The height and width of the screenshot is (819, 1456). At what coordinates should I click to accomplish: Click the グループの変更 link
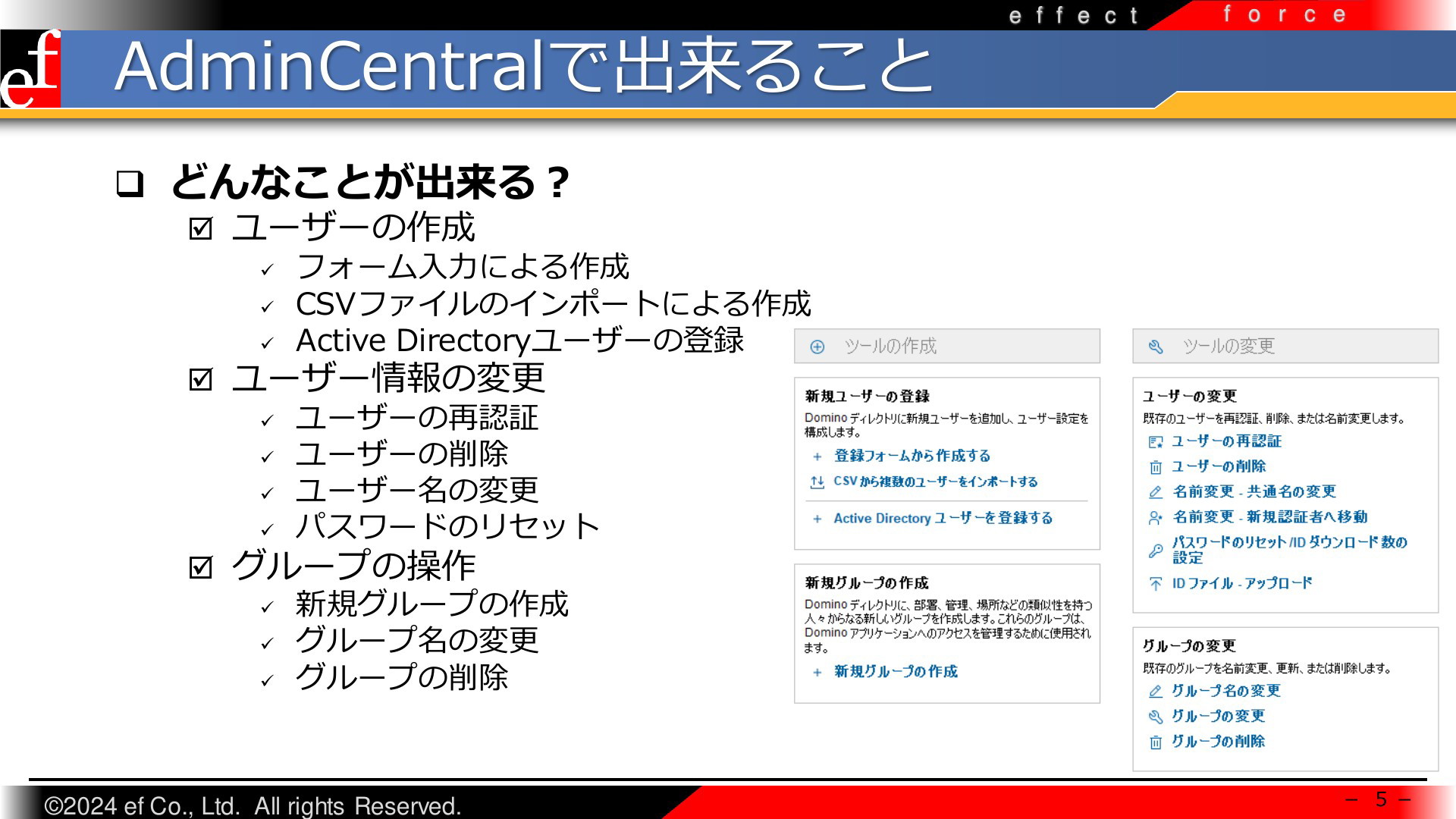pos(1219,716)
